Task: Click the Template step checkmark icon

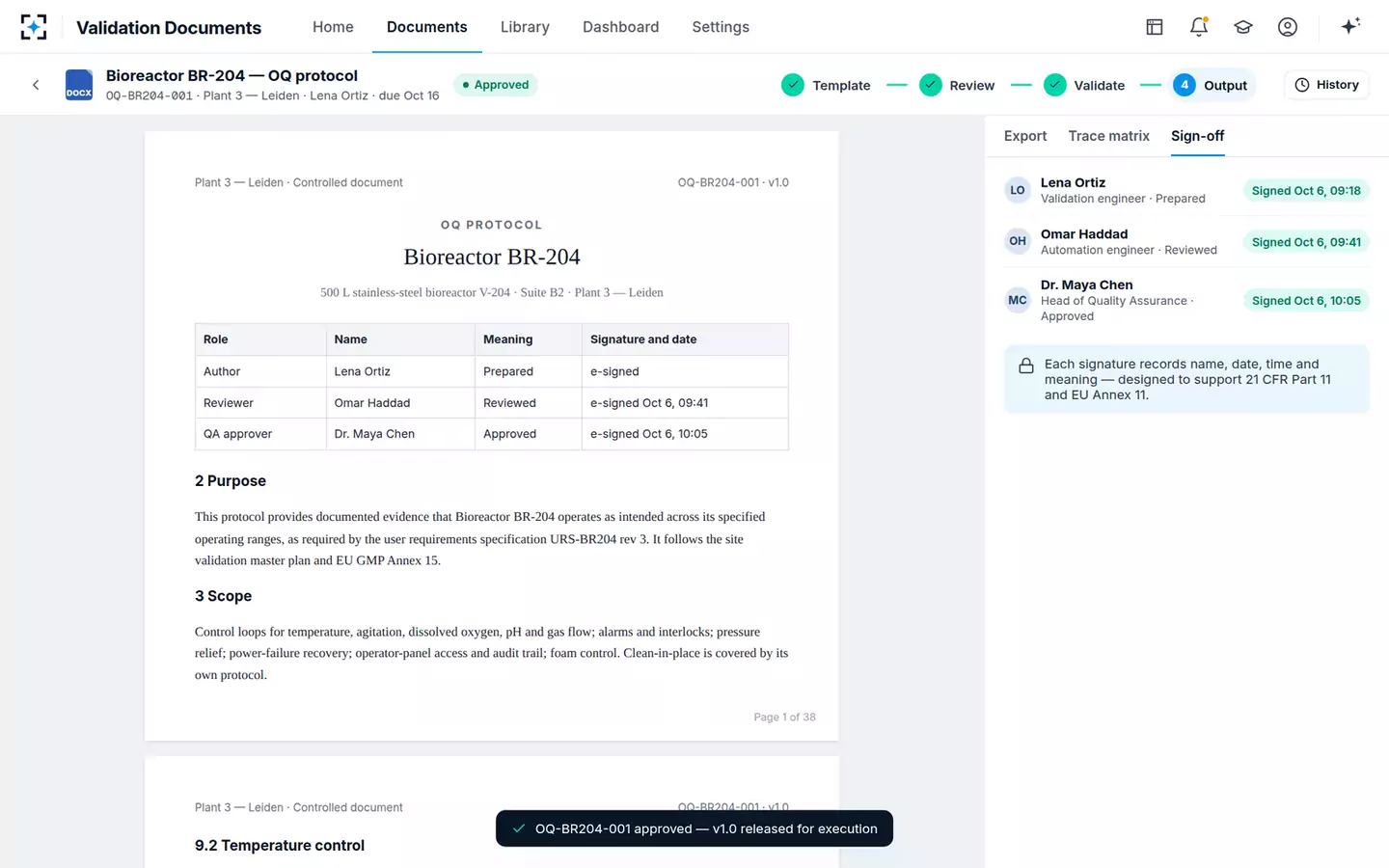Action: click(x=793, y=85)
